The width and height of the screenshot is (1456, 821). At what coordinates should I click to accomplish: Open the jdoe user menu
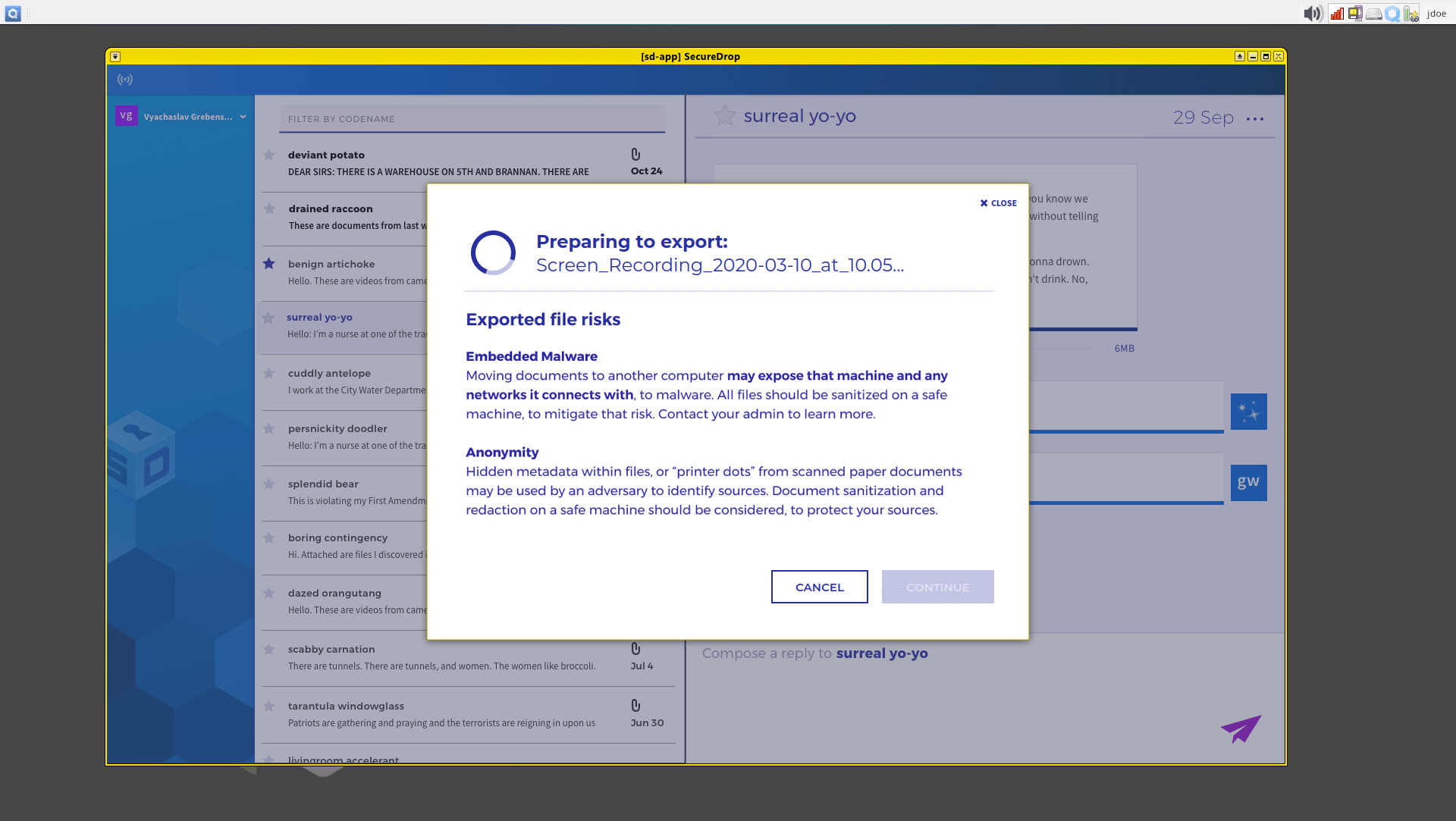(x=1437, y=13)
